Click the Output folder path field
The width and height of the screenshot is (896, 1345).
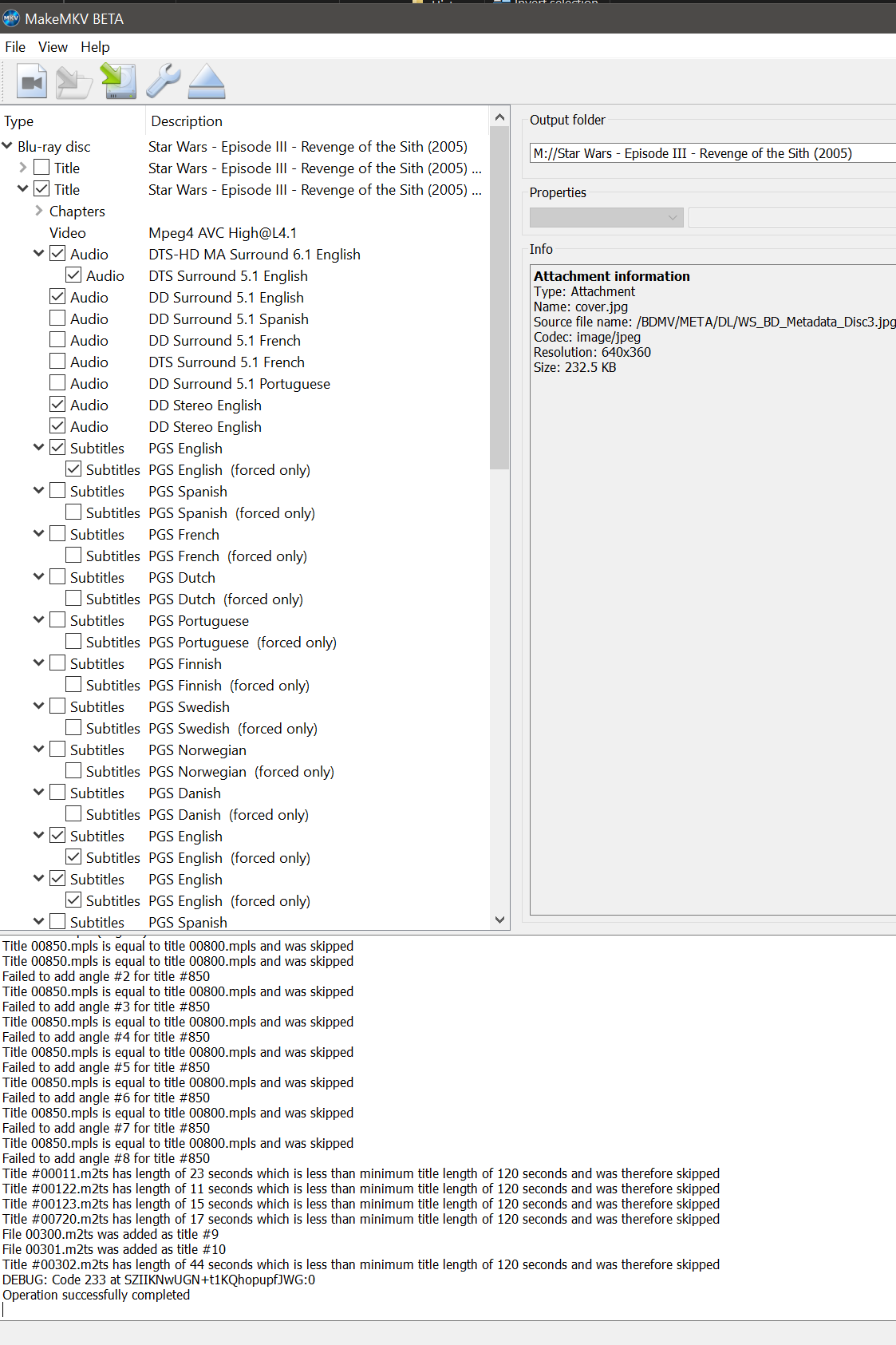(712, 153)
